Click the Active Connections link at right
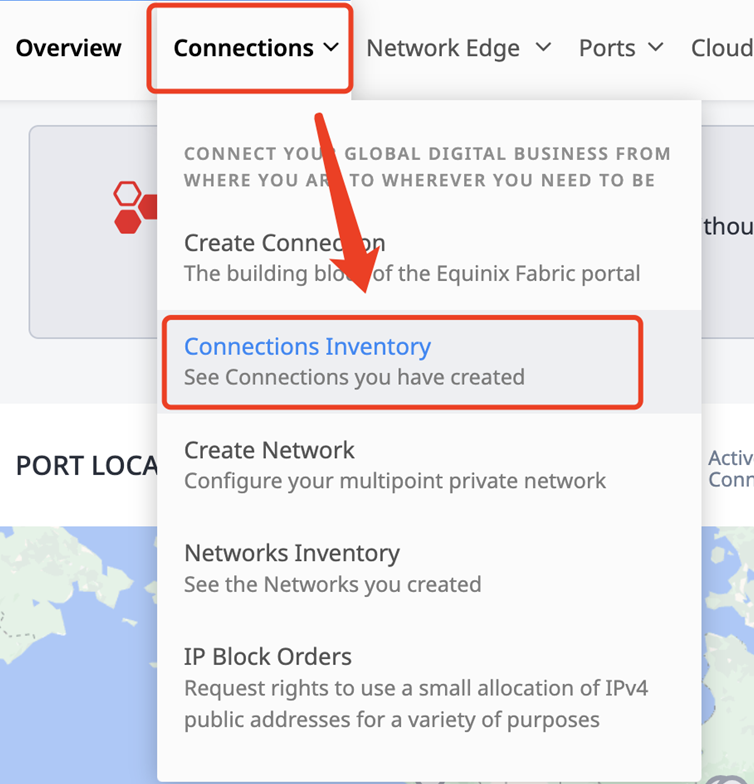 point(730,469)
